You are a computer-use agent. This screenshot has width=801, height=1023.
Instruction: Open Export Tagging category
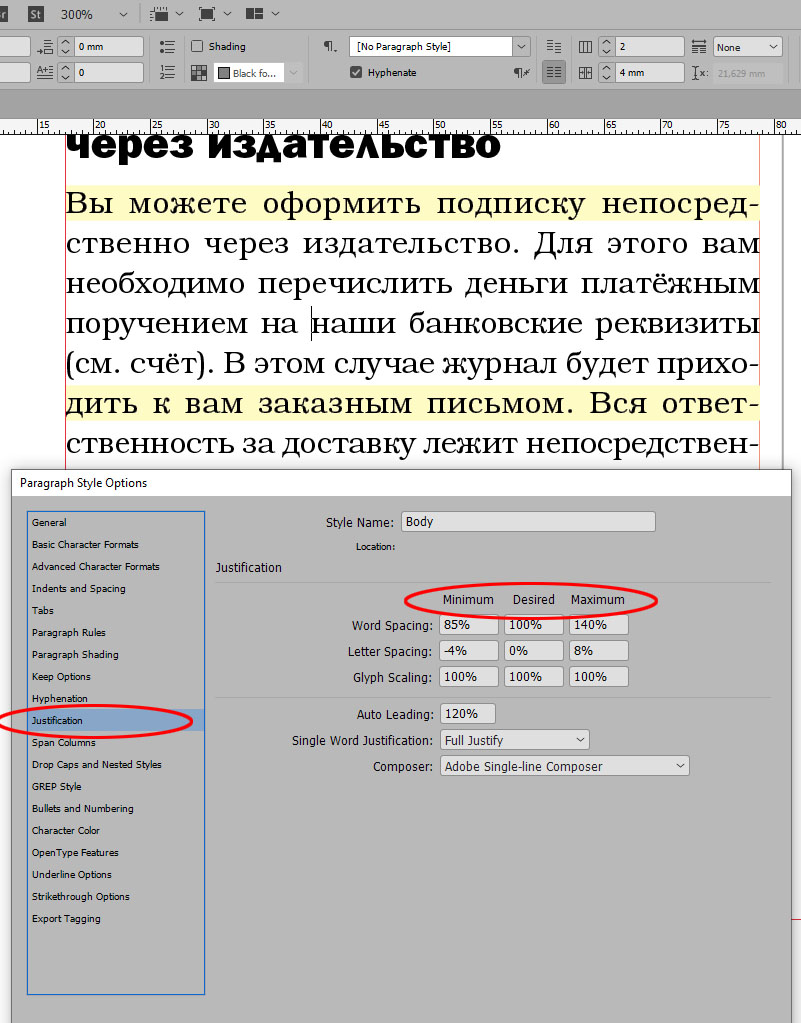coord(116,919)
